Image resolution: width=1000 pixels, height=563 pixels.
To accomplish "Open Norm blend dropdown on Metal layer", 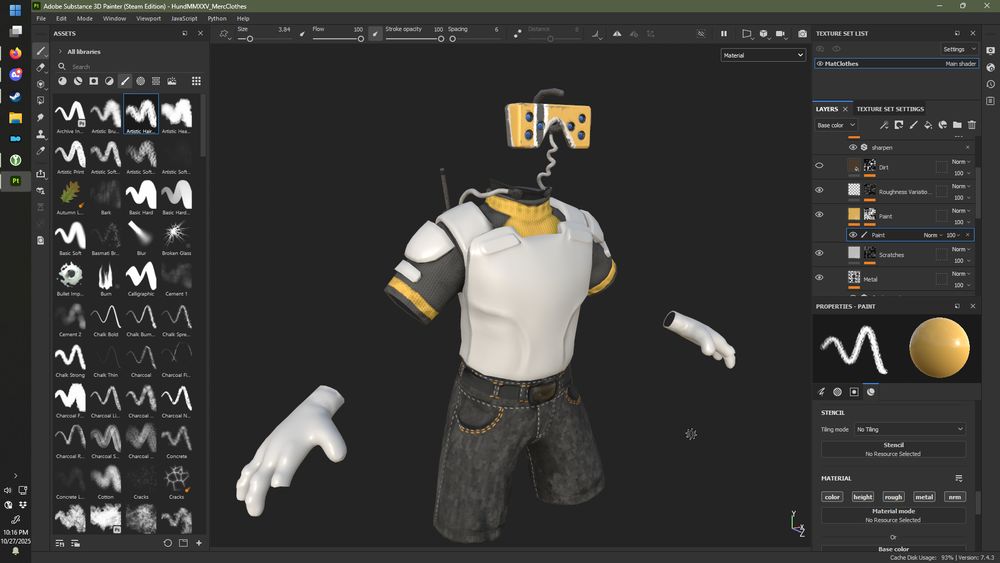I will pos(960,274).
